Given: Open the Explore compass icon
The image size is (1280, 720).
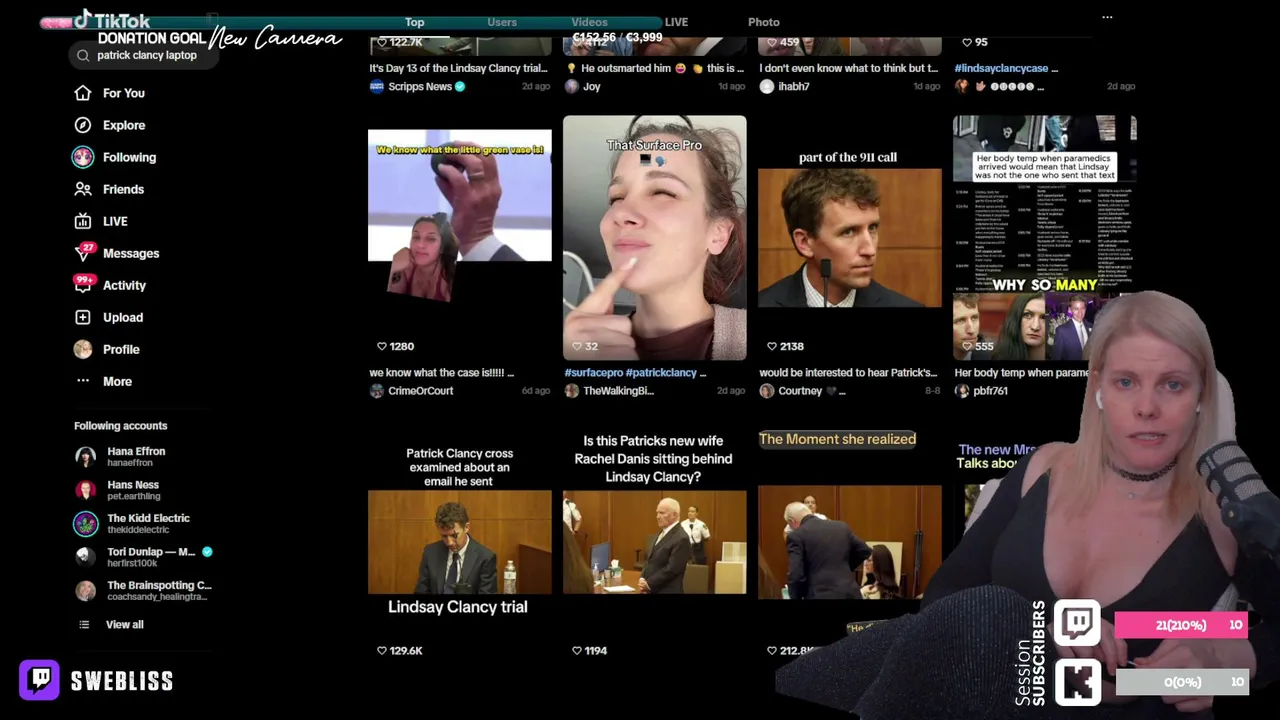Looking at the screenshot, I should [83, 125].
